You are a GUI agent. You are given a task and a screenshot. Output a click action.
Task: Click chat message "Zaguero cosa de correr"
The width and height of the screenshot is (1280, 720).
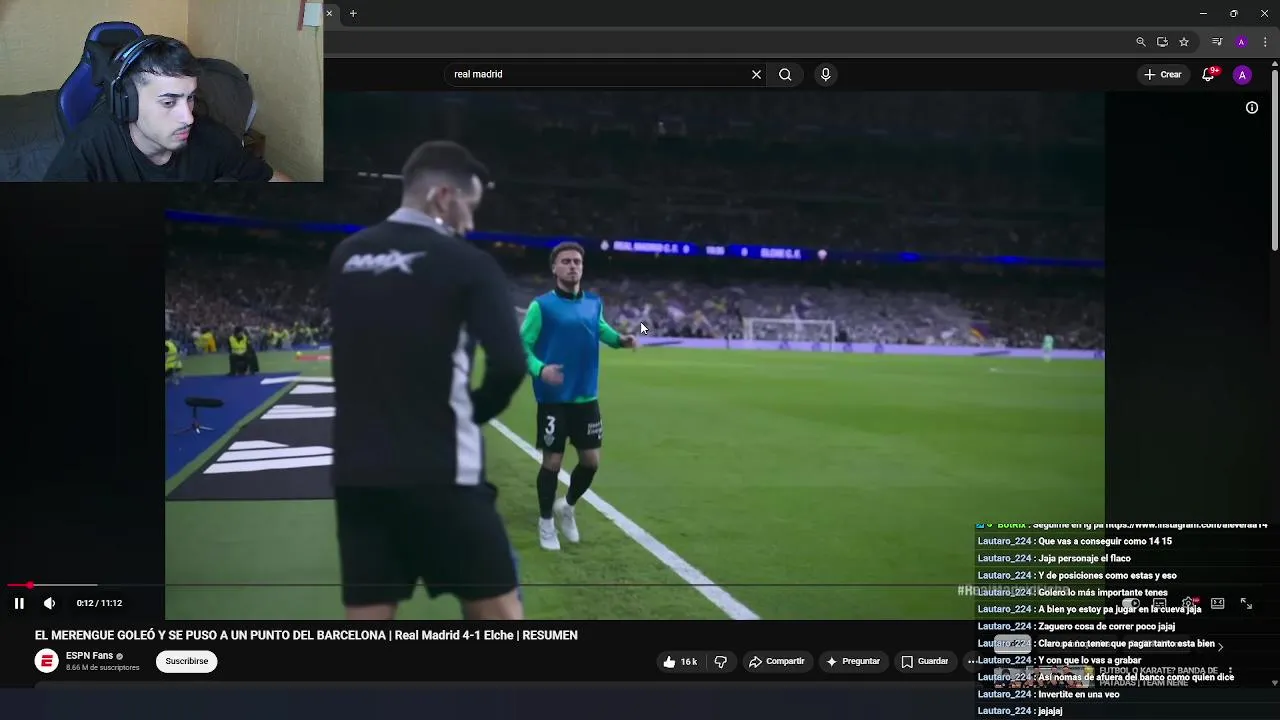tap(1076, 626)
